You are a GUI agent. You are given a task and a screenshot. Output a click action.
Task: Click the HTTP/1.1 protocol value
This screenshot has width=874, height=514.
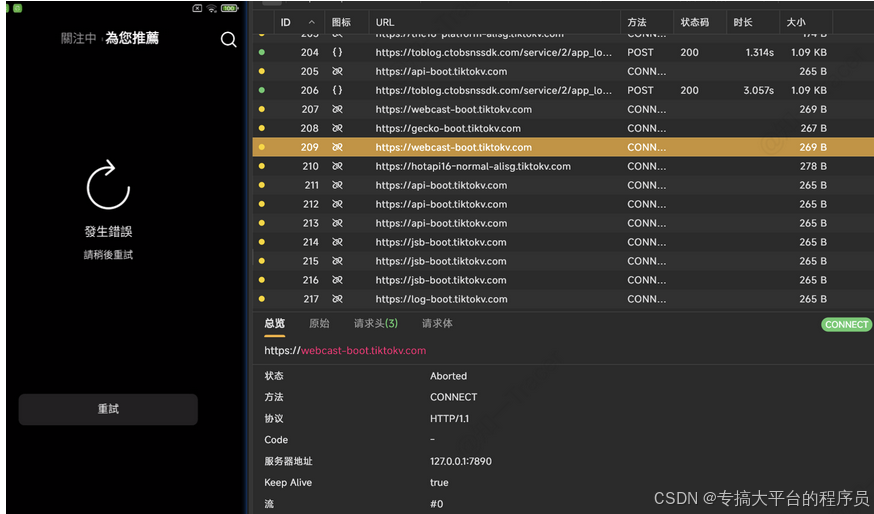(449, 419)
